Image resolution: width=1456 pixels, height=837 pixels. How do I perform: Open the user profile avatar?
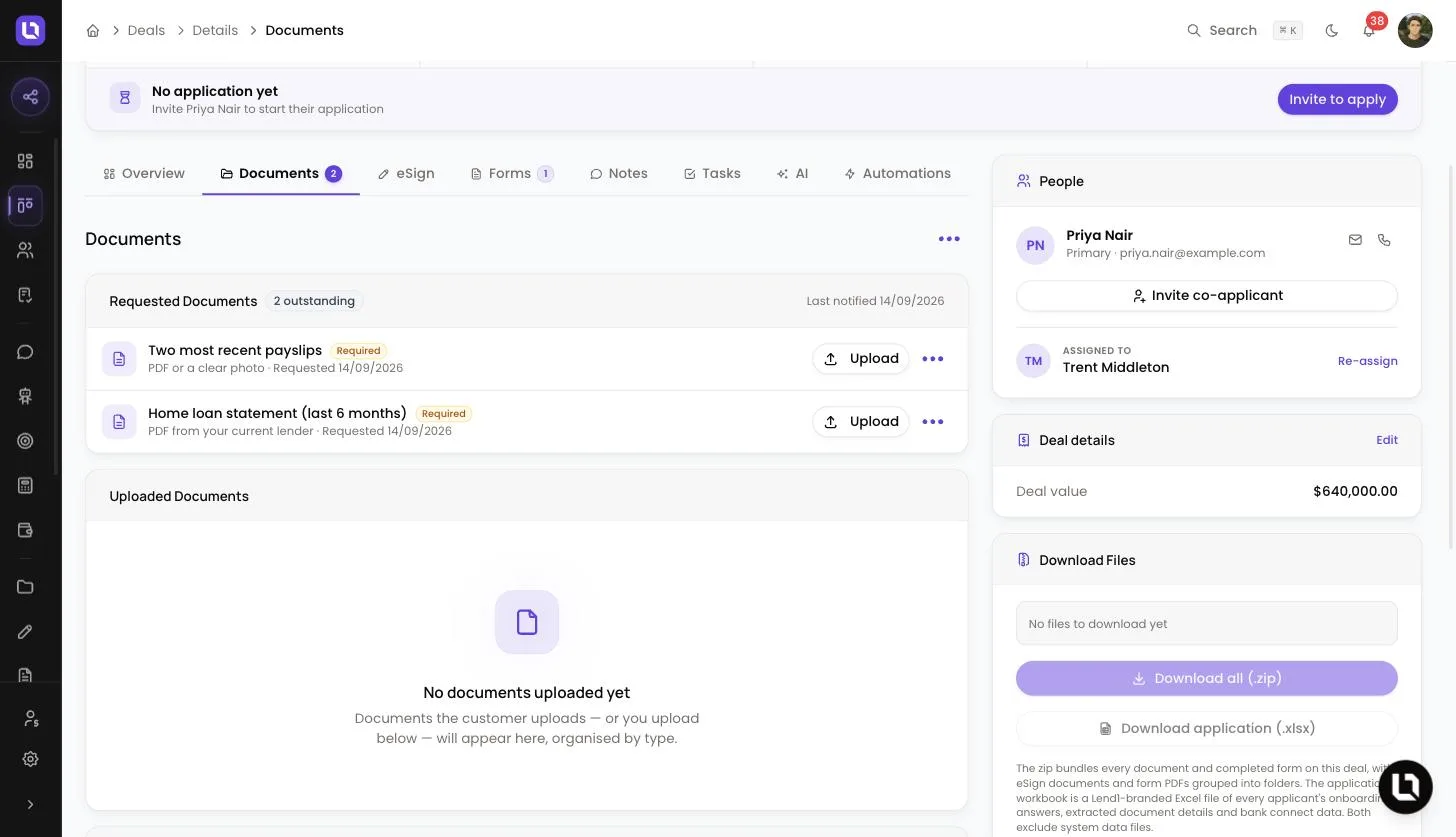coord(1415,31)
